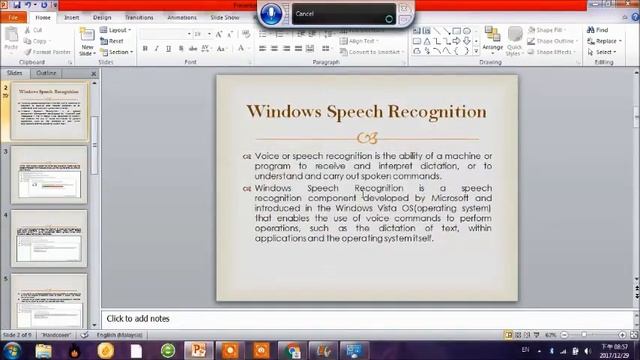Toggle bullets list button
This screenshot has height=360, width=640.
[x=263, y=34]
